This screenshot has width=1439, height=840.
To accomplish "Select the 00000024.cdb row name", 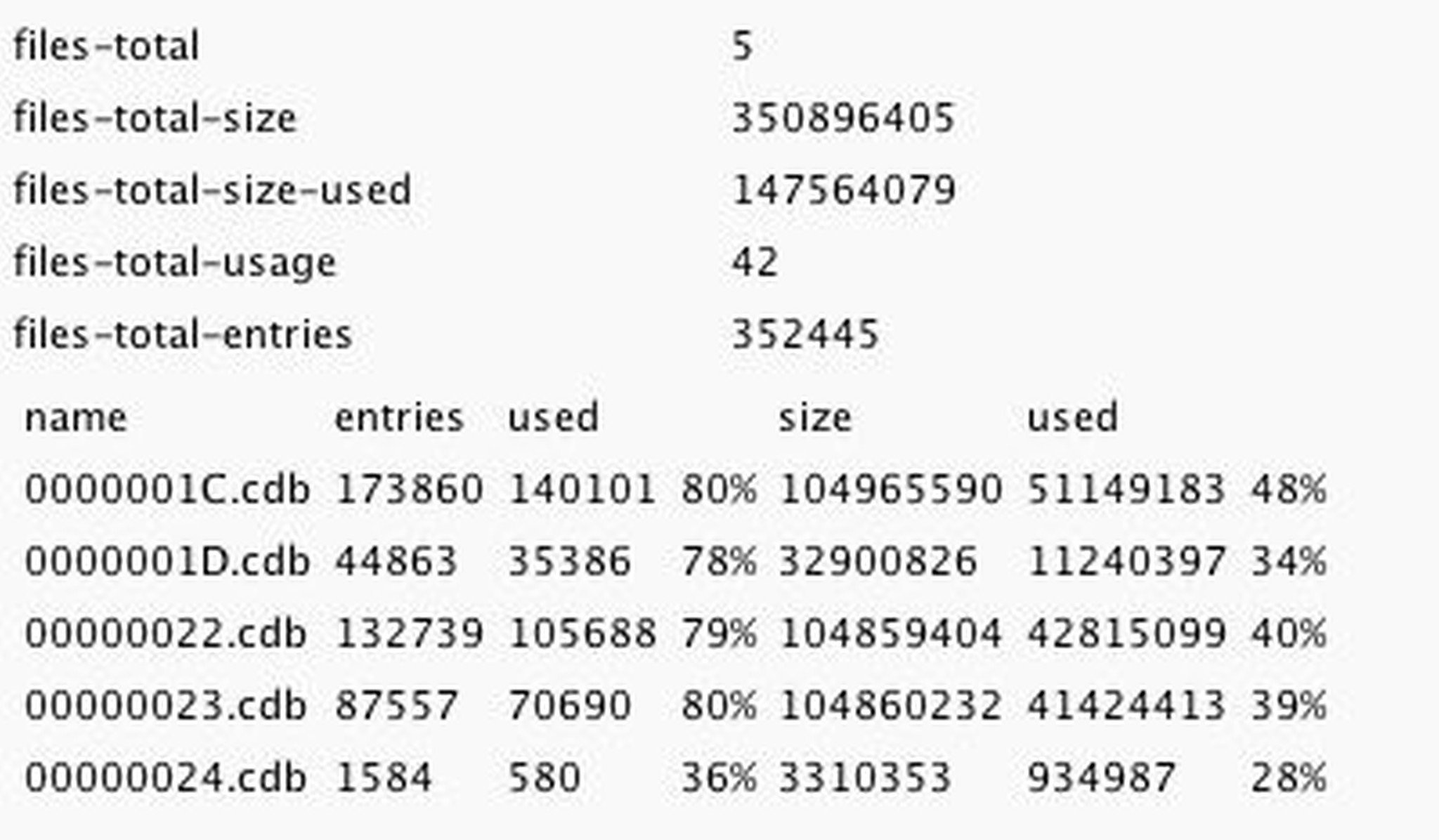I will pos(166,777).
